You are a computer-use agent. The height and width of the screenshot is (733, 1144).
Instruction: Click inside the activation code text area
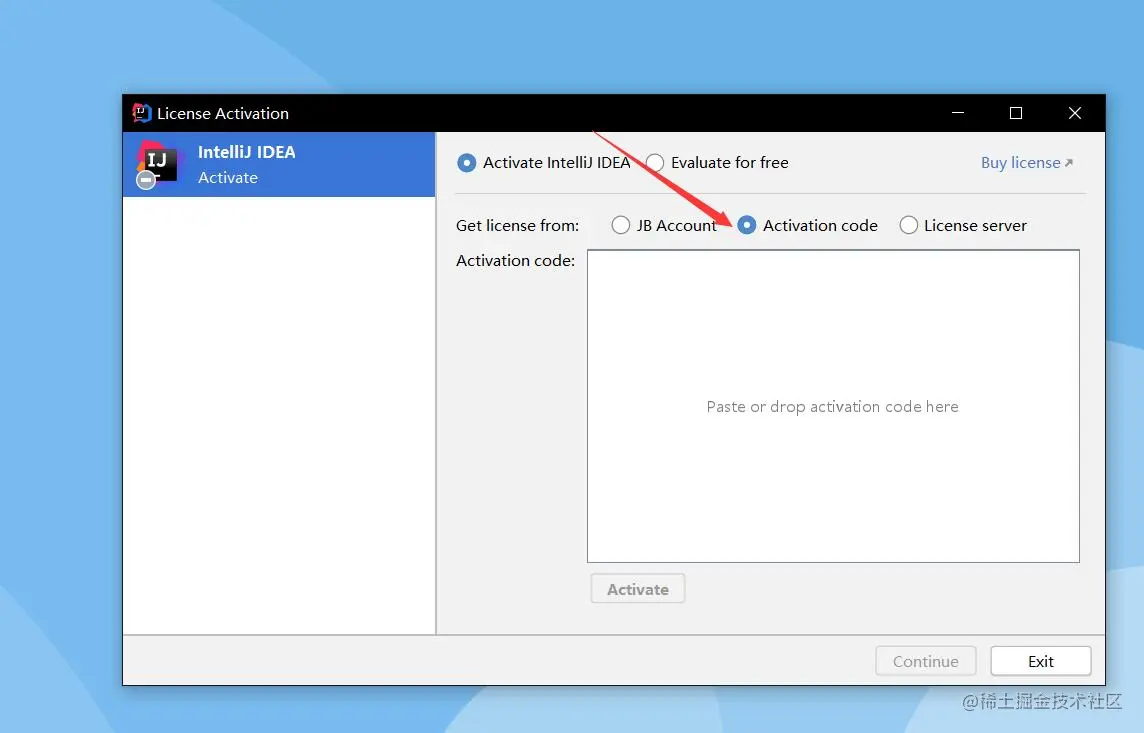[x=833, y=406]
